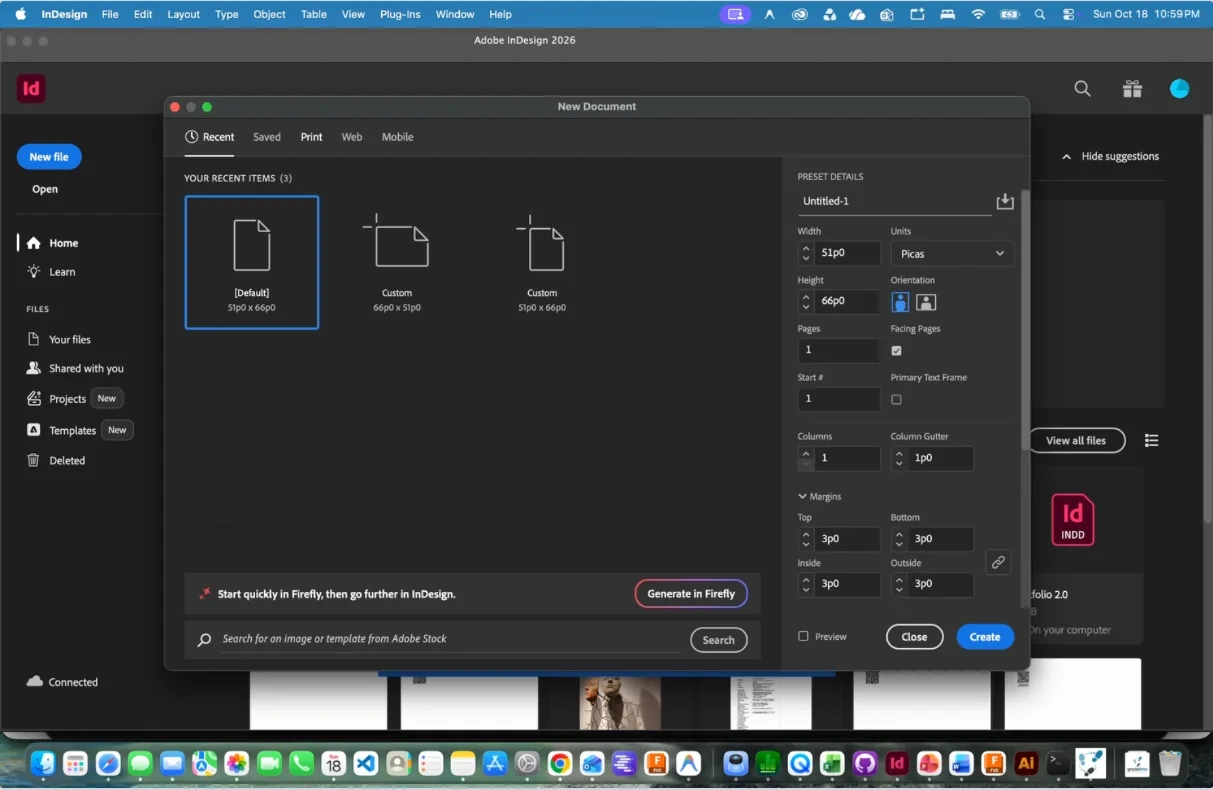Switch to the Print tab
Screen dimensions: 1213x790
[312, 137]
